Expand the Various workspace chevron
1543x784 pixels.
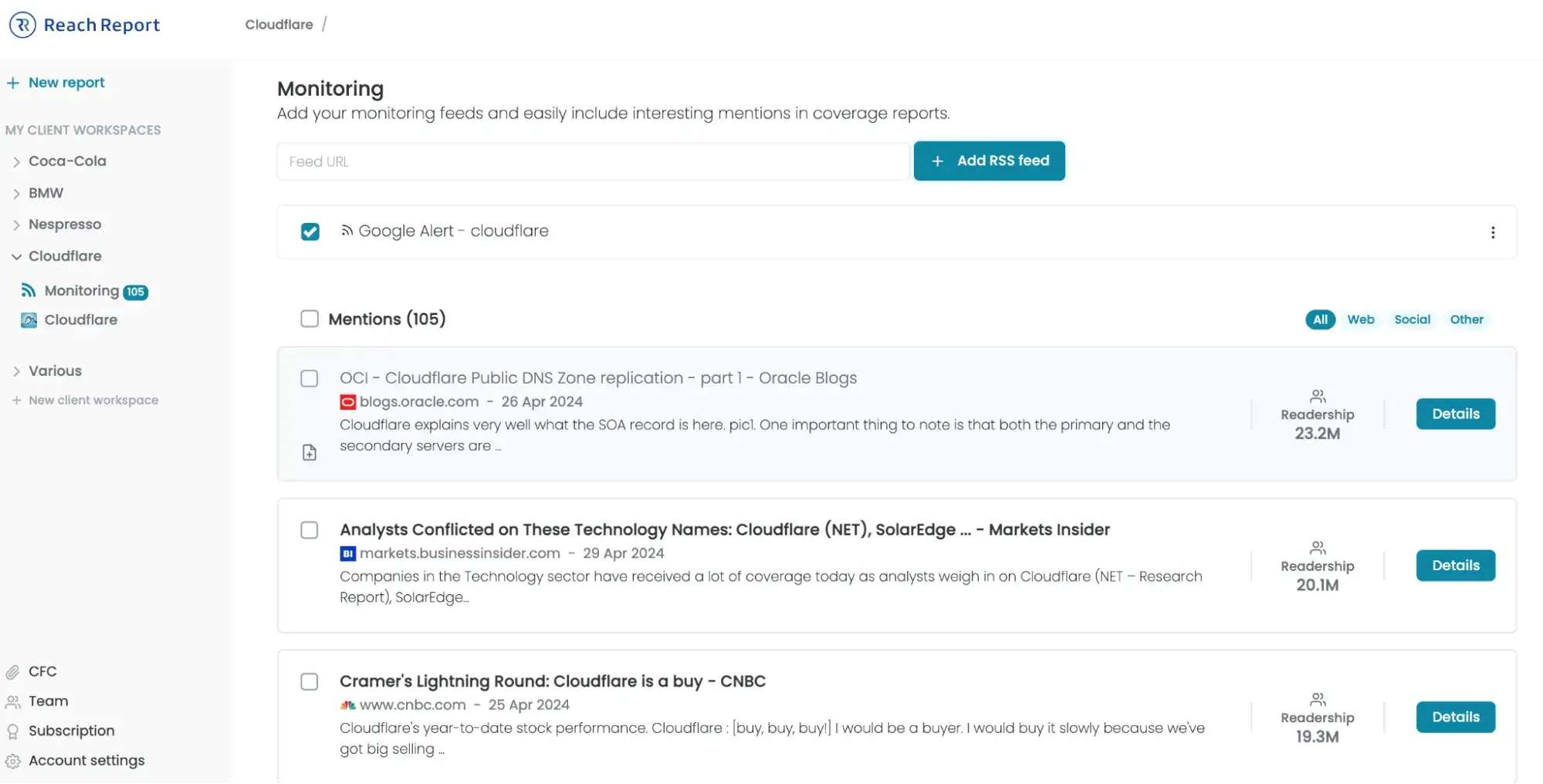coord(16,372)
